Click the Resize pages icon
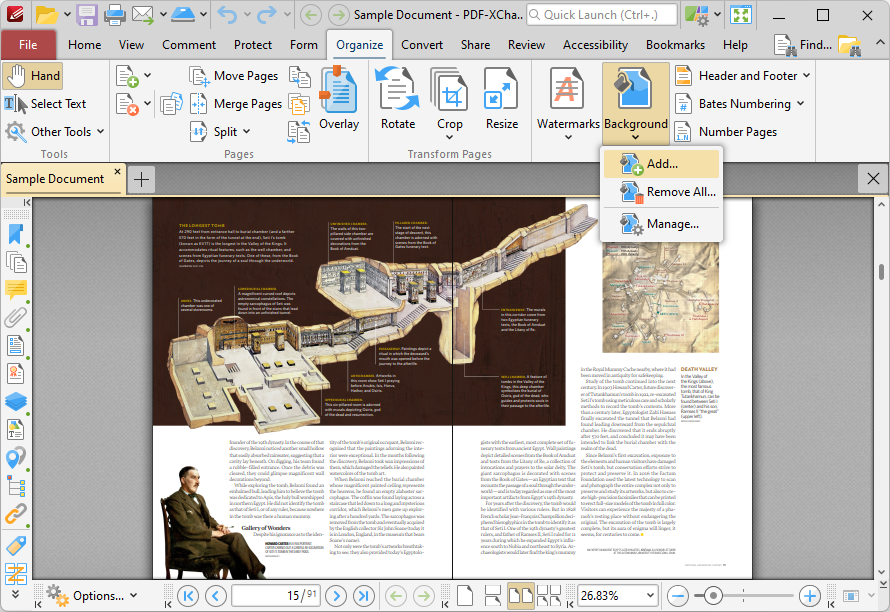This screenshot has height=612, width=890. click(x=502, y=99)
